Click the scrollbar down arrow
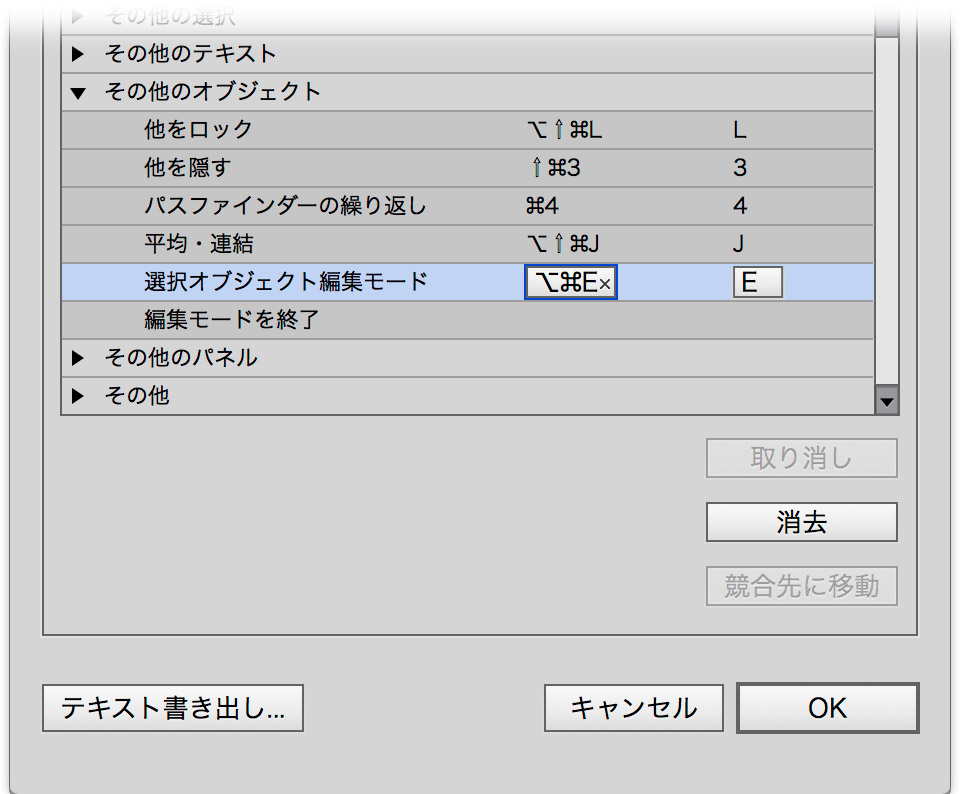This screenshot has height=794, width=960. pyautogui.click(x=887, y=402)
